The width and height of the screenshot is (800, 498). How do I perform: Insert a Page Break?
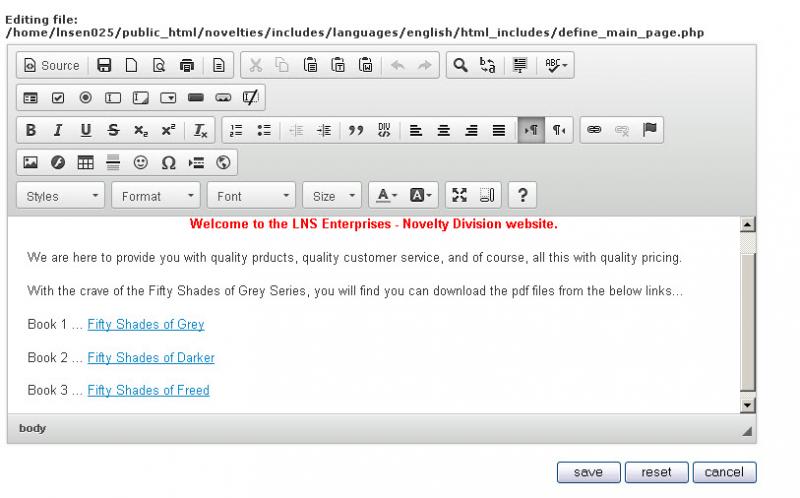[196, 162]
